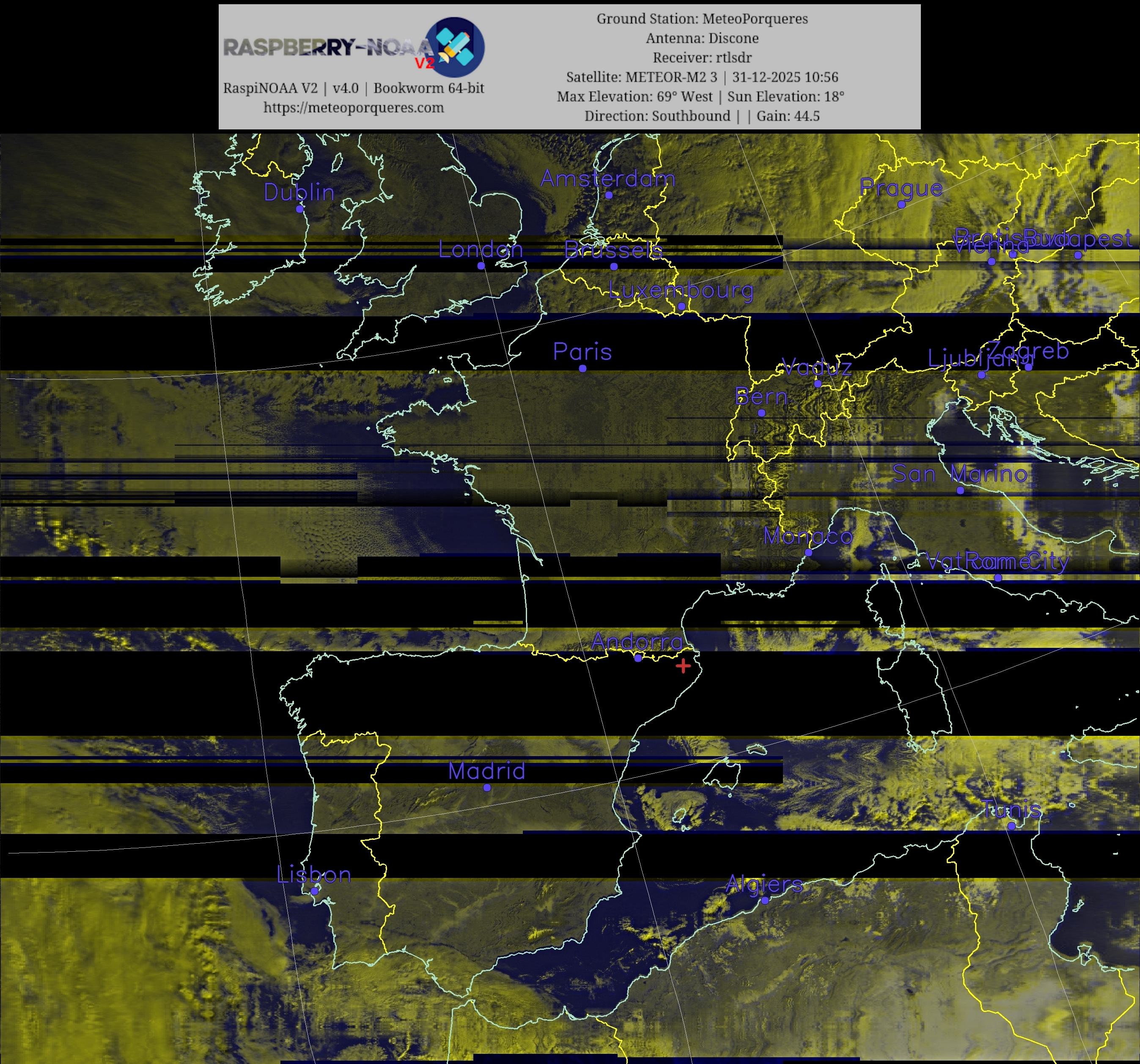Click the Dublin city marker dot
The width and height of the screenshot is (1140, 1064).
point(299,209)
